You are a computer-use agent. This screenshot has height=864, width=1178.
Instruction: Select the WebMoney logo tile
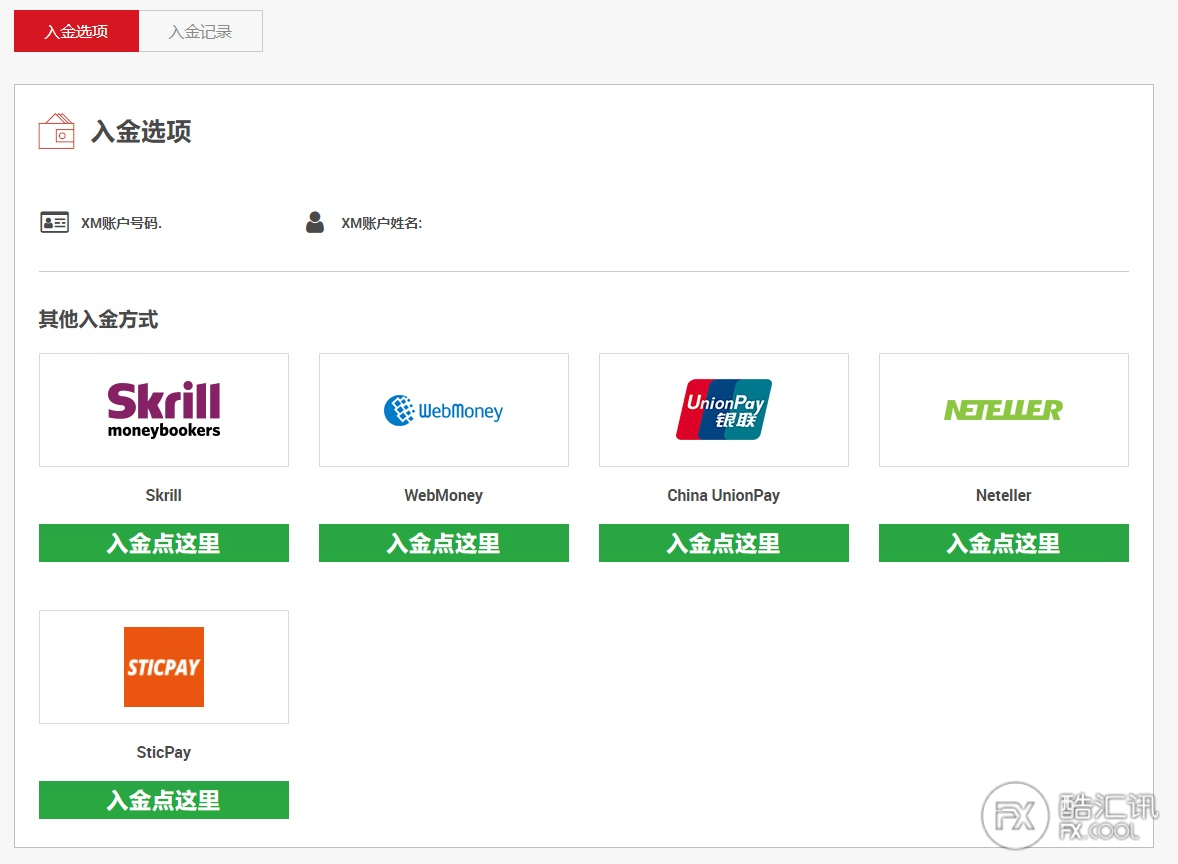tap(443, 410)
